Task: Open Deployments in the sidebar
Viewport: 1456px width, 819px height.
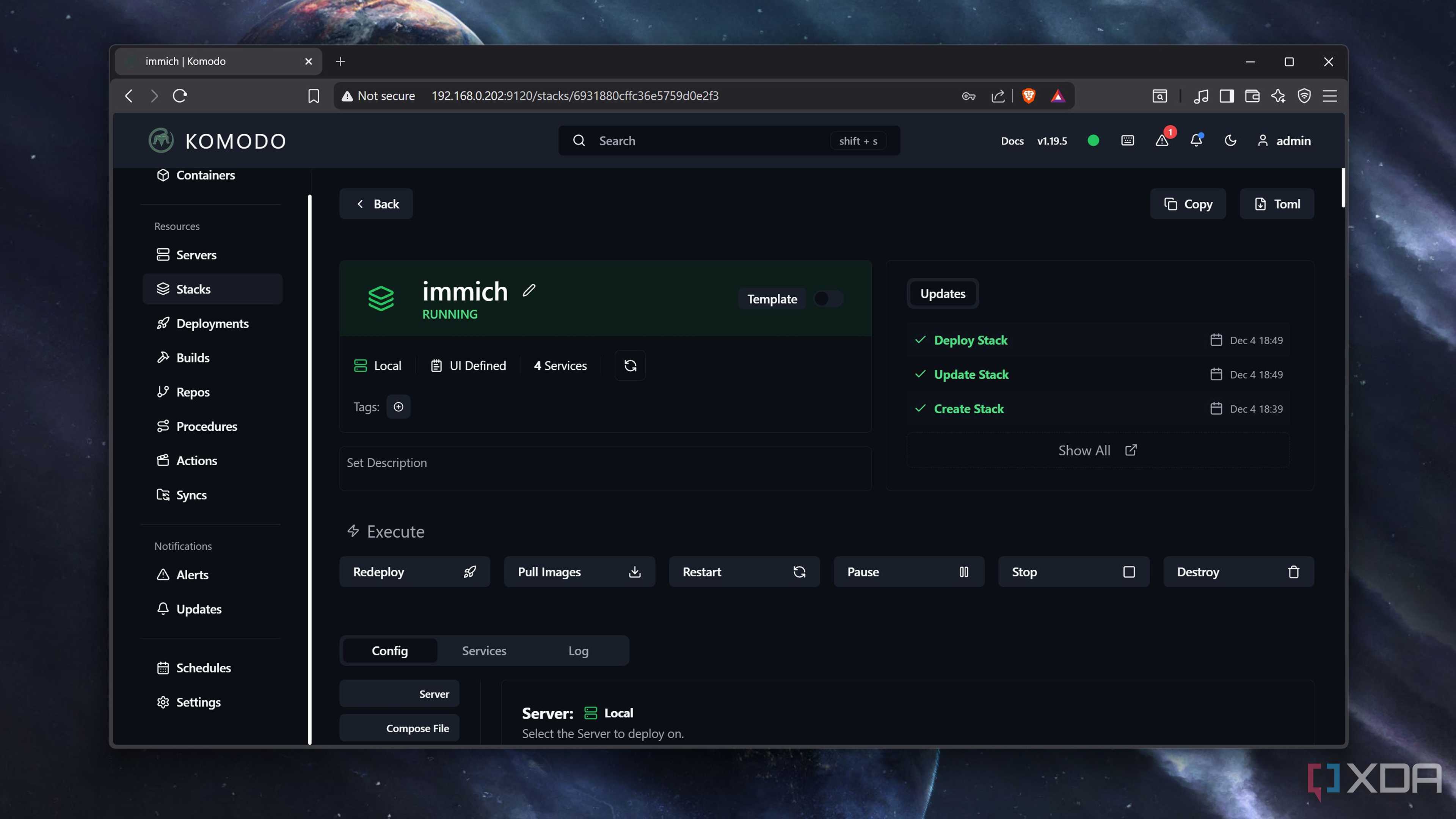Action: click(x=212, y=323)
